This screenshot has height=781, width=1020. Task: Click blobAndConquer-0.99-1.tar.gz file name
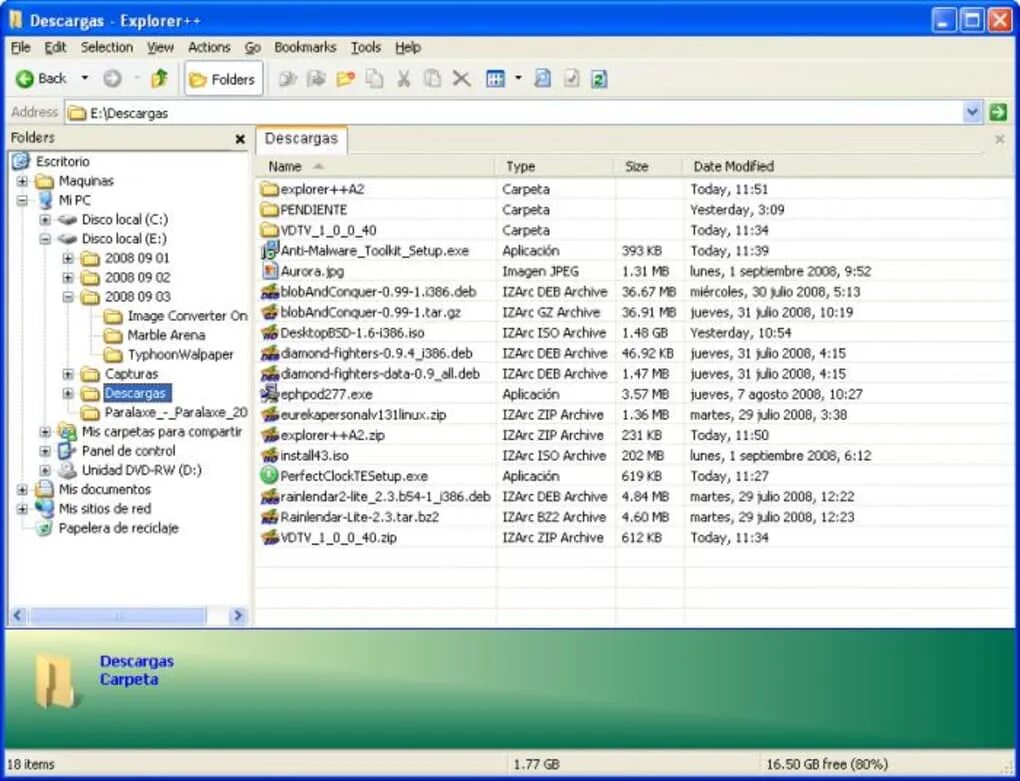coord(371,312)
